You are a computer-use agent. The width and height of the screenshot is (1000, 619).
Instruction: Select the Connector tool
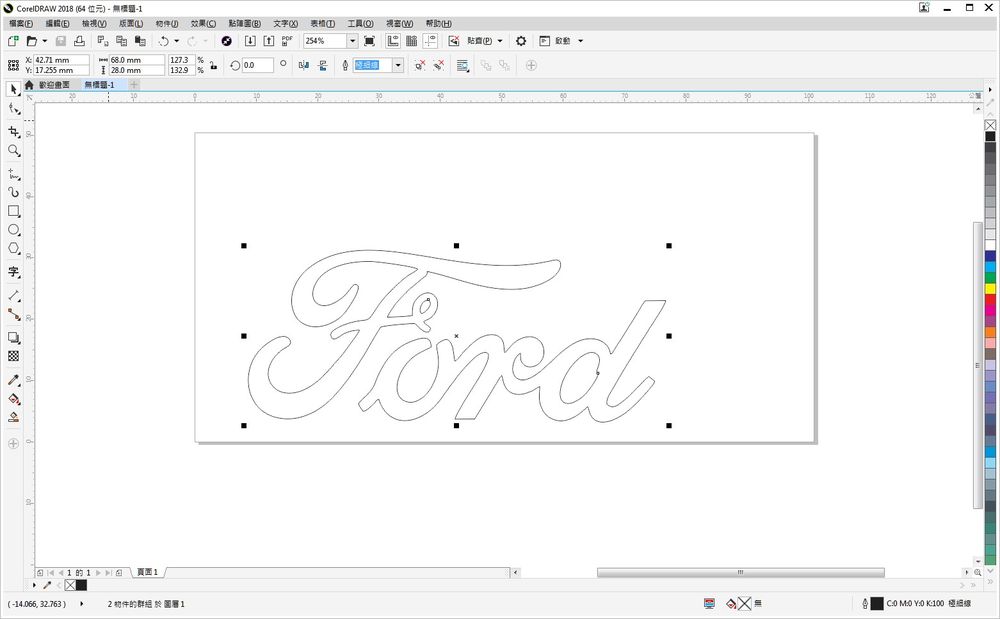pyautogui.click(x=13, y=314)
